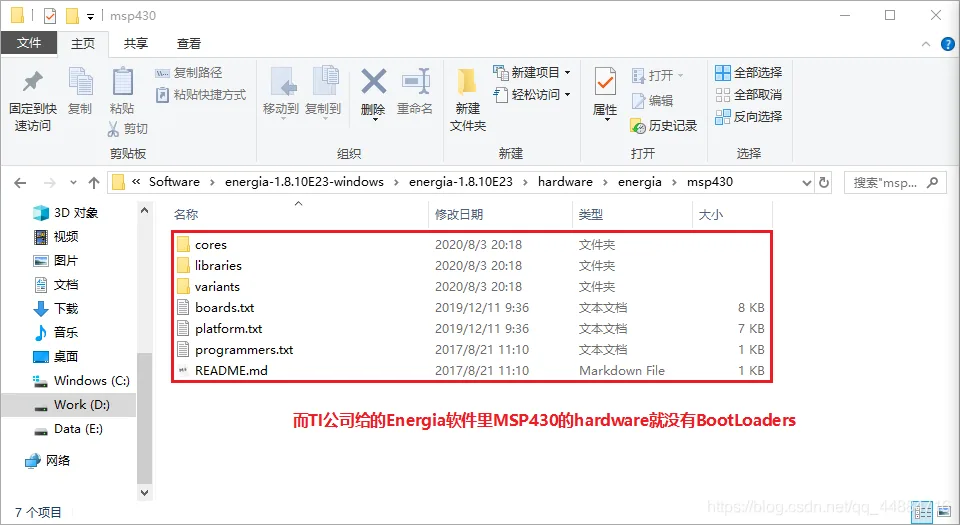Sort by Size (大小) column header

(x=711, y=215)
